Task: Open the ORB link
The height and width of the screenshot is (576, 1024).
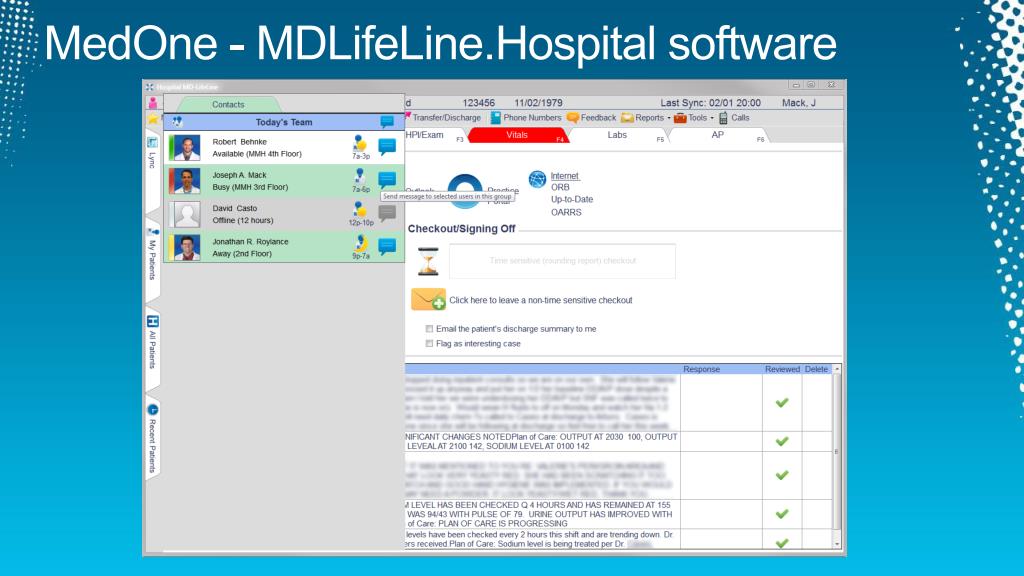Action: 560,187
